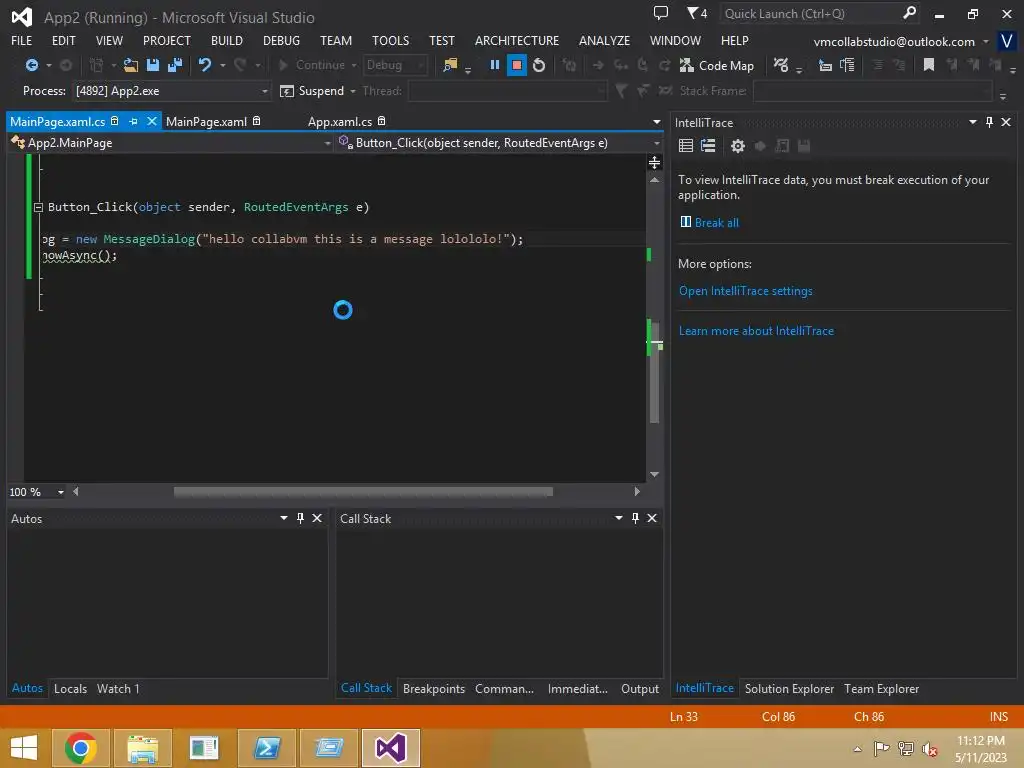Click the IntelliTrace events toolbar icon
Screen dimensions: 1024x768
click(x=780, y=65)
